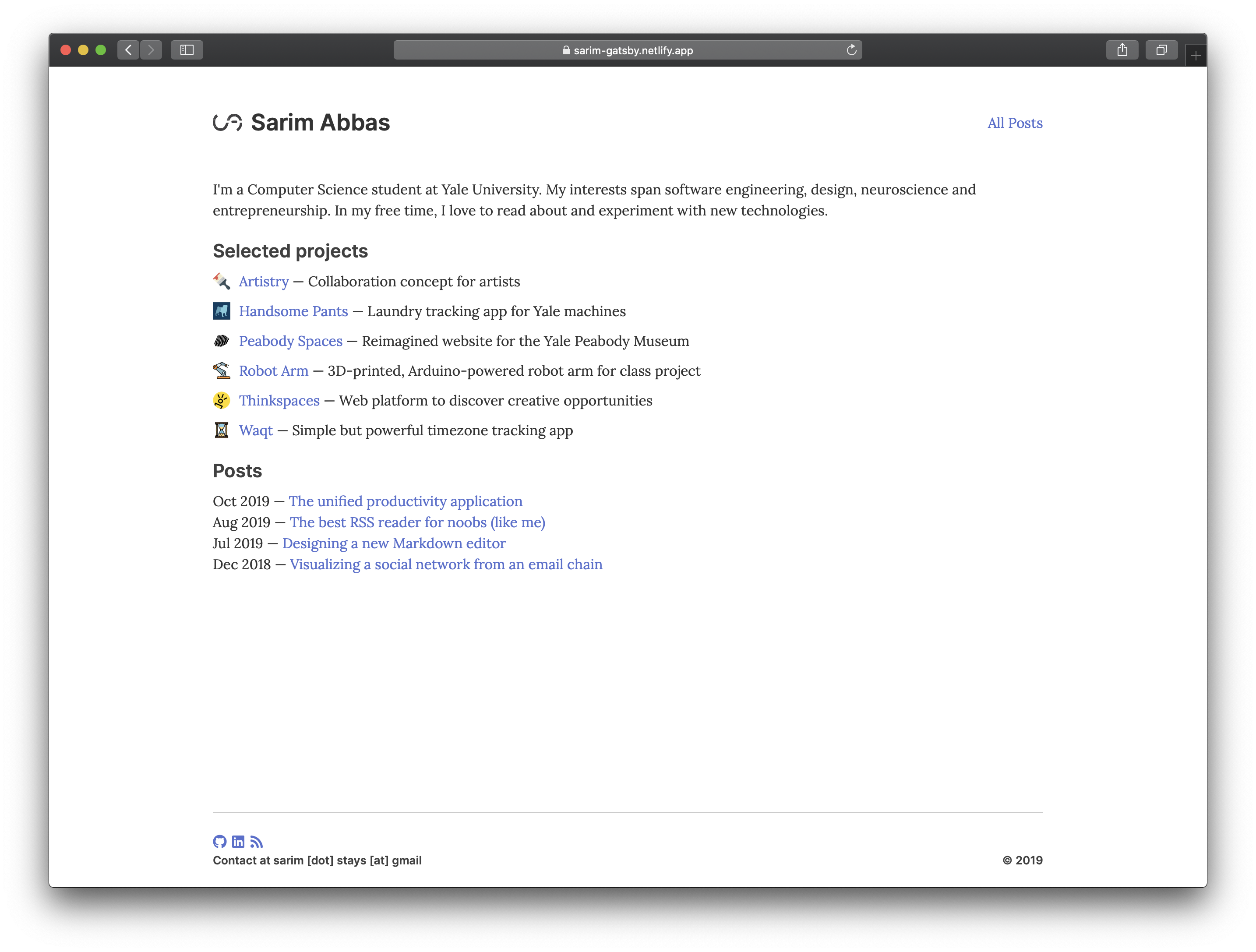Open the Peabody Spaces project link
Image resolution: width=1256 pixels, height=952 pixels.
291,341
